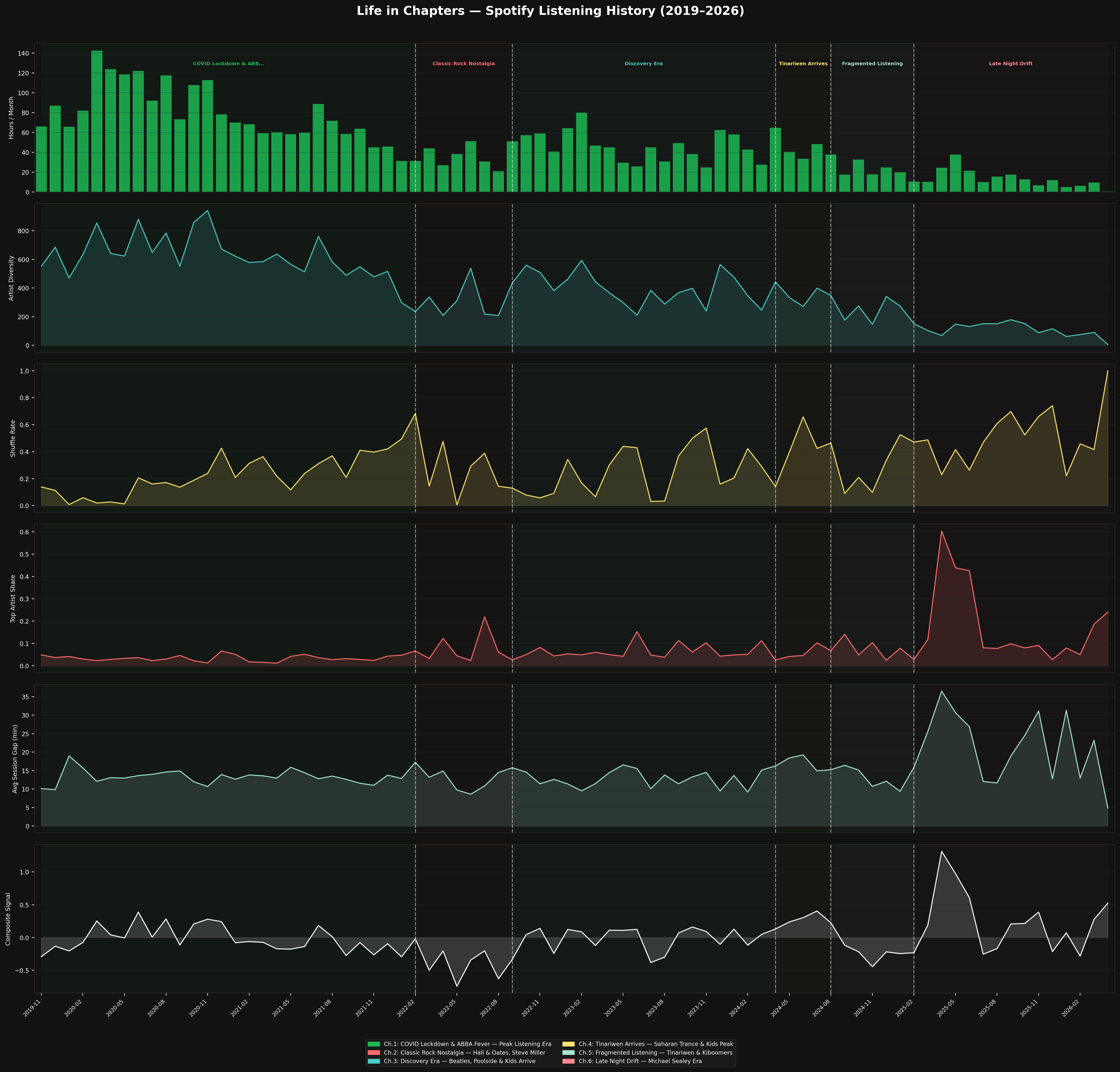Click the 'Composite Signal' axis label
This screenshot has height=1072, width=1120.
tap(8, 919)
